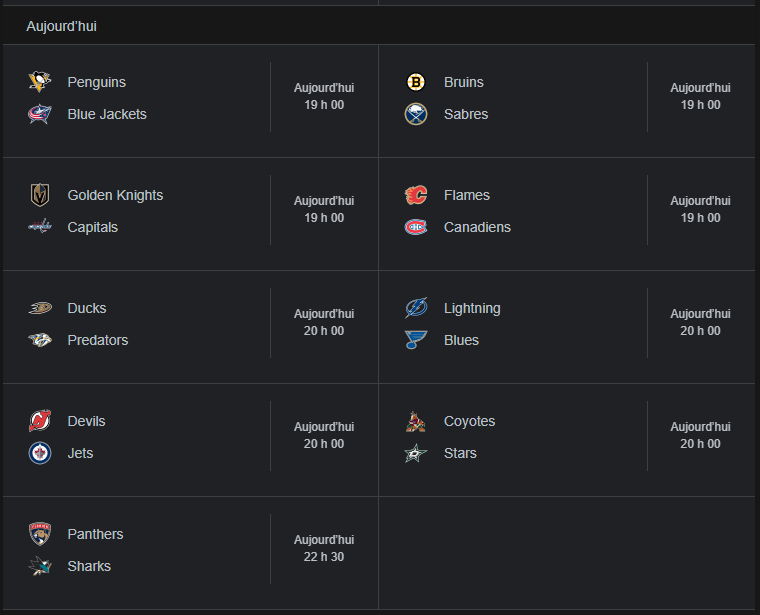Image resolution: width=760 pixels, height=615 pixels.
Task: Click the Aujourd'hui section header
Action: (62, 26)
